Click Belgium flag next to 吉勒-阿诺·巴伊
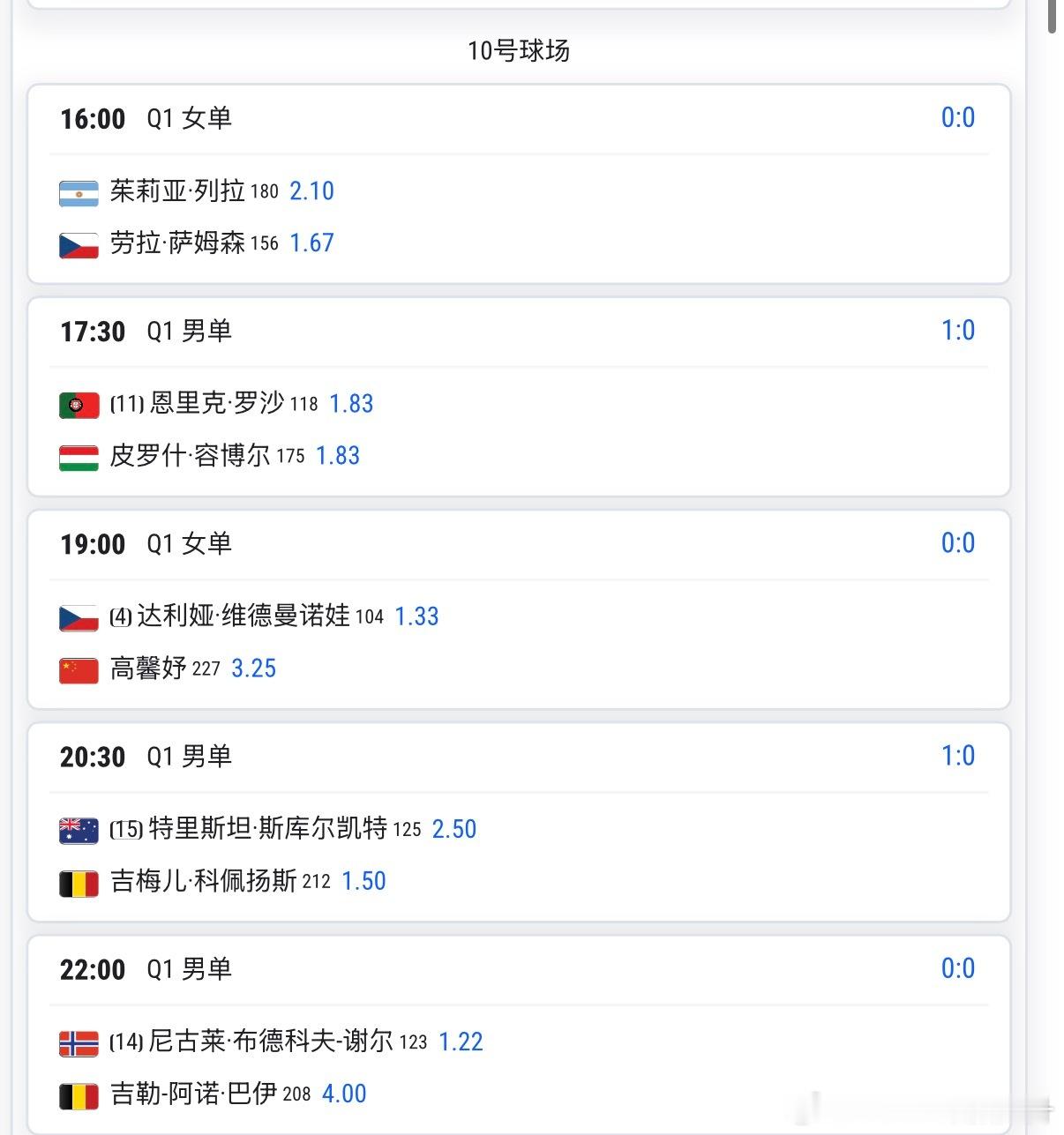 (79, 1095)
